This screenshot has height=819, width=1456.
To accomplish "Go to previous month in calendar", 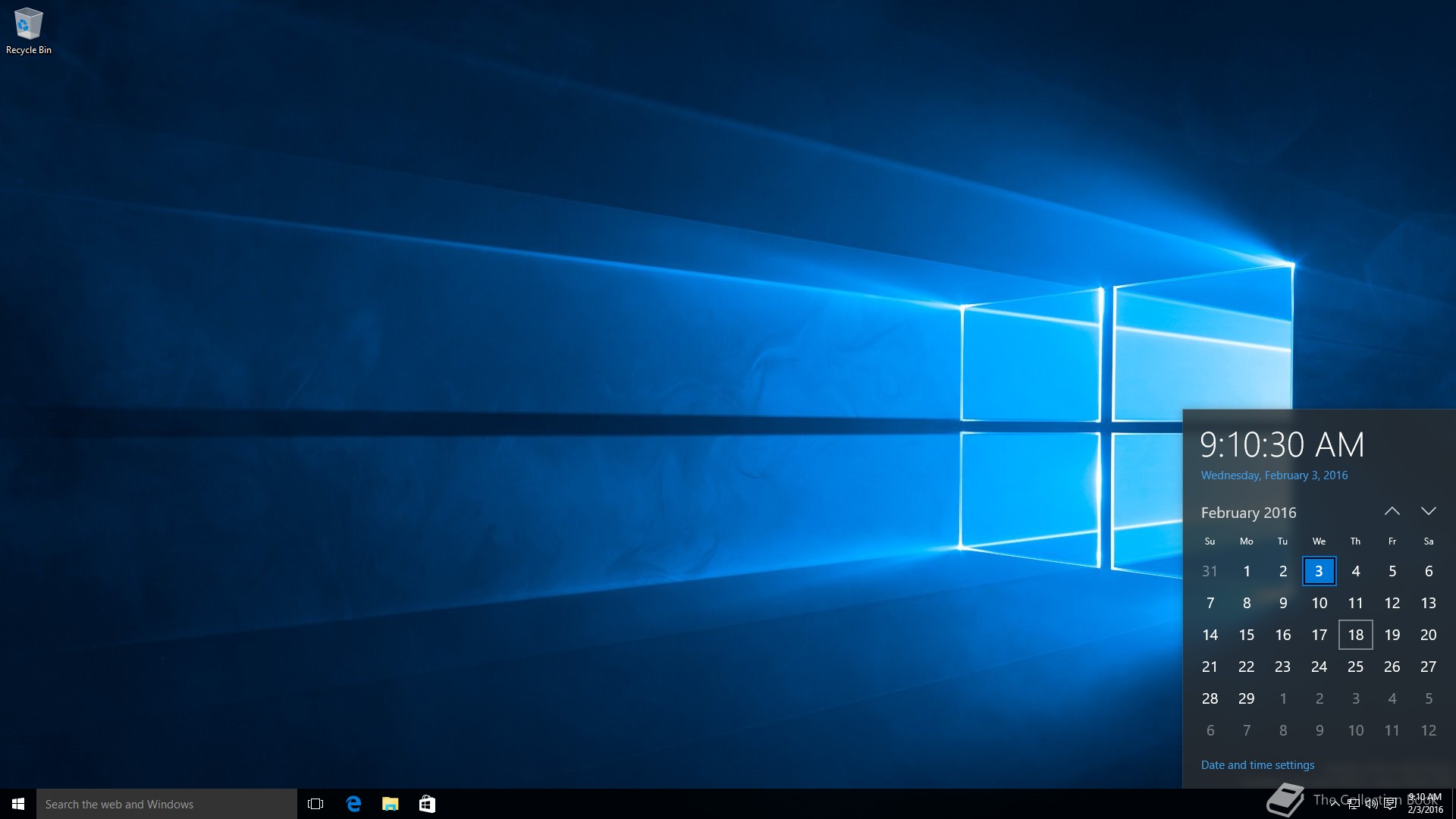I will pyautogui.click(x=1392, y=512).
